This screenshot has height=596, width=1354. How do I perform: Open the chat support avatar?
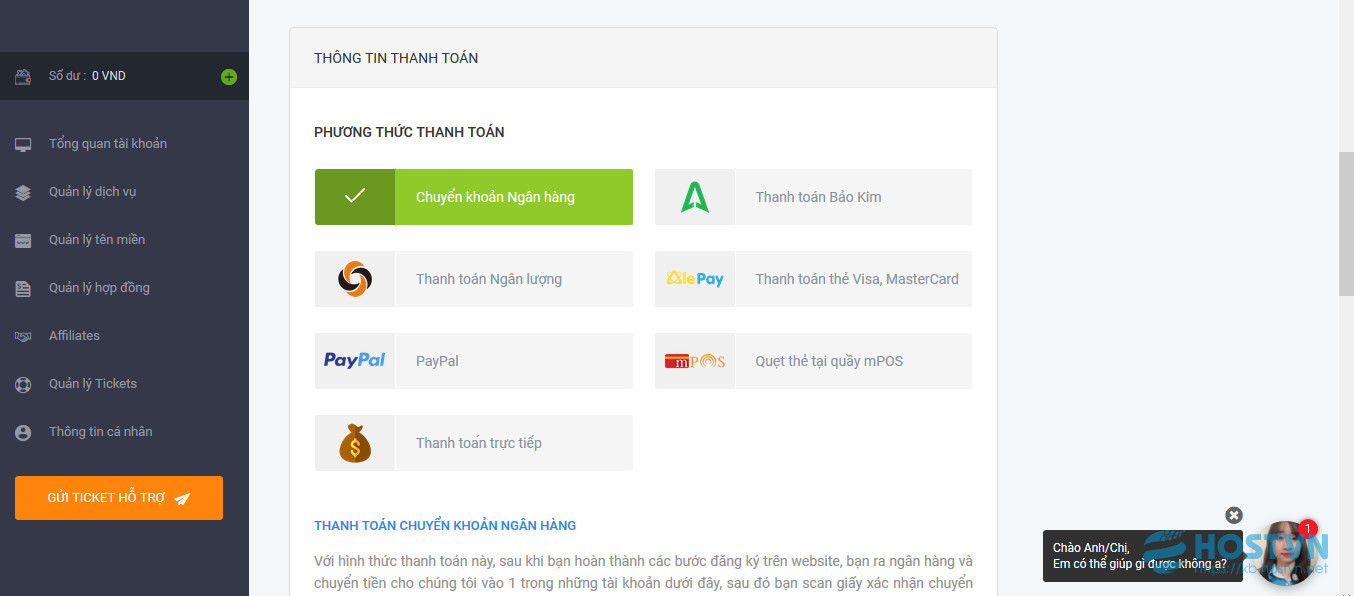coord(1285,553)
